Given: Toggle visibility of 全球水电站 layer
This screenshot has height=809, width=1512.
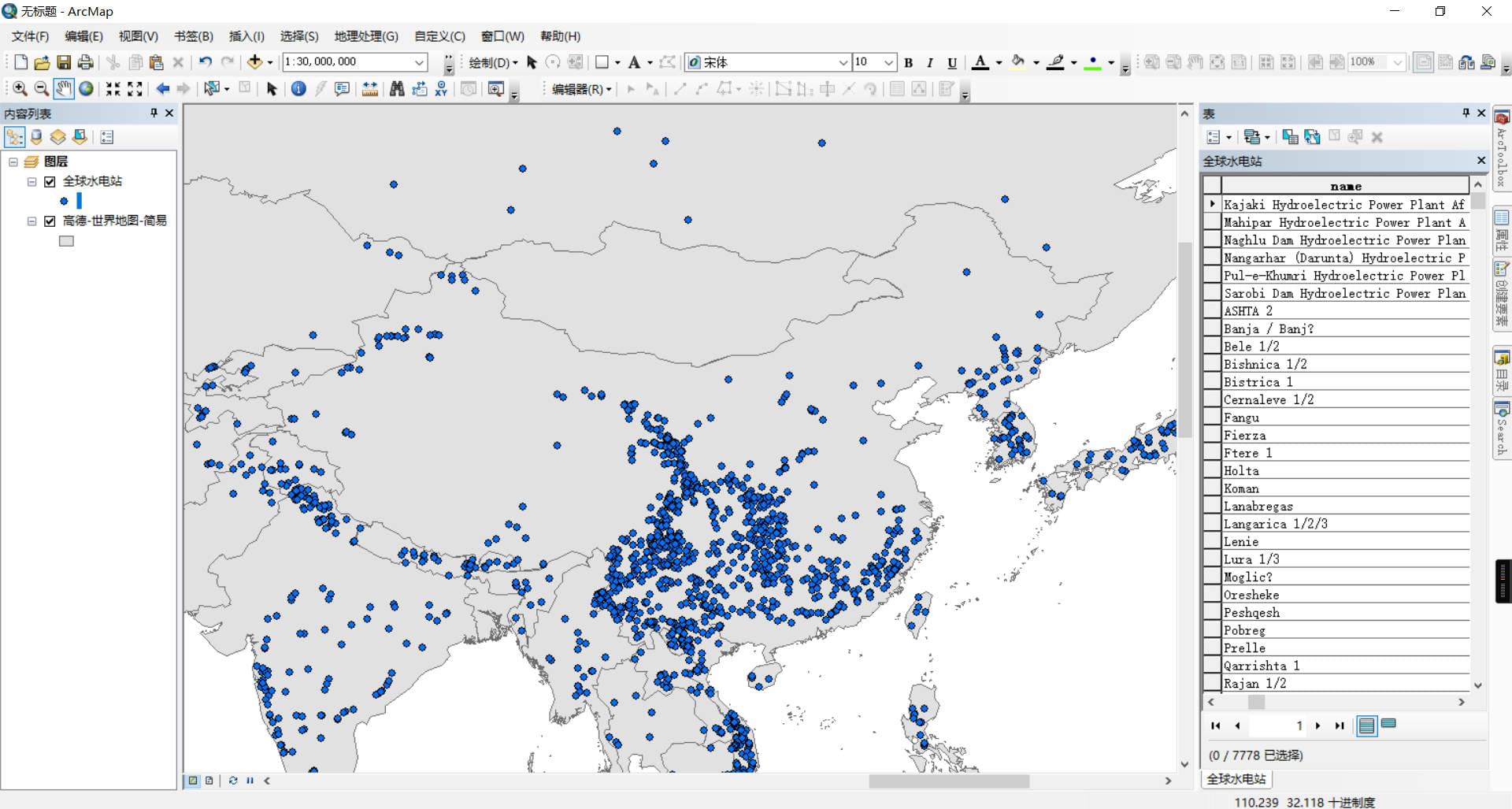Looking at the screenshot, I should (50, 181).
